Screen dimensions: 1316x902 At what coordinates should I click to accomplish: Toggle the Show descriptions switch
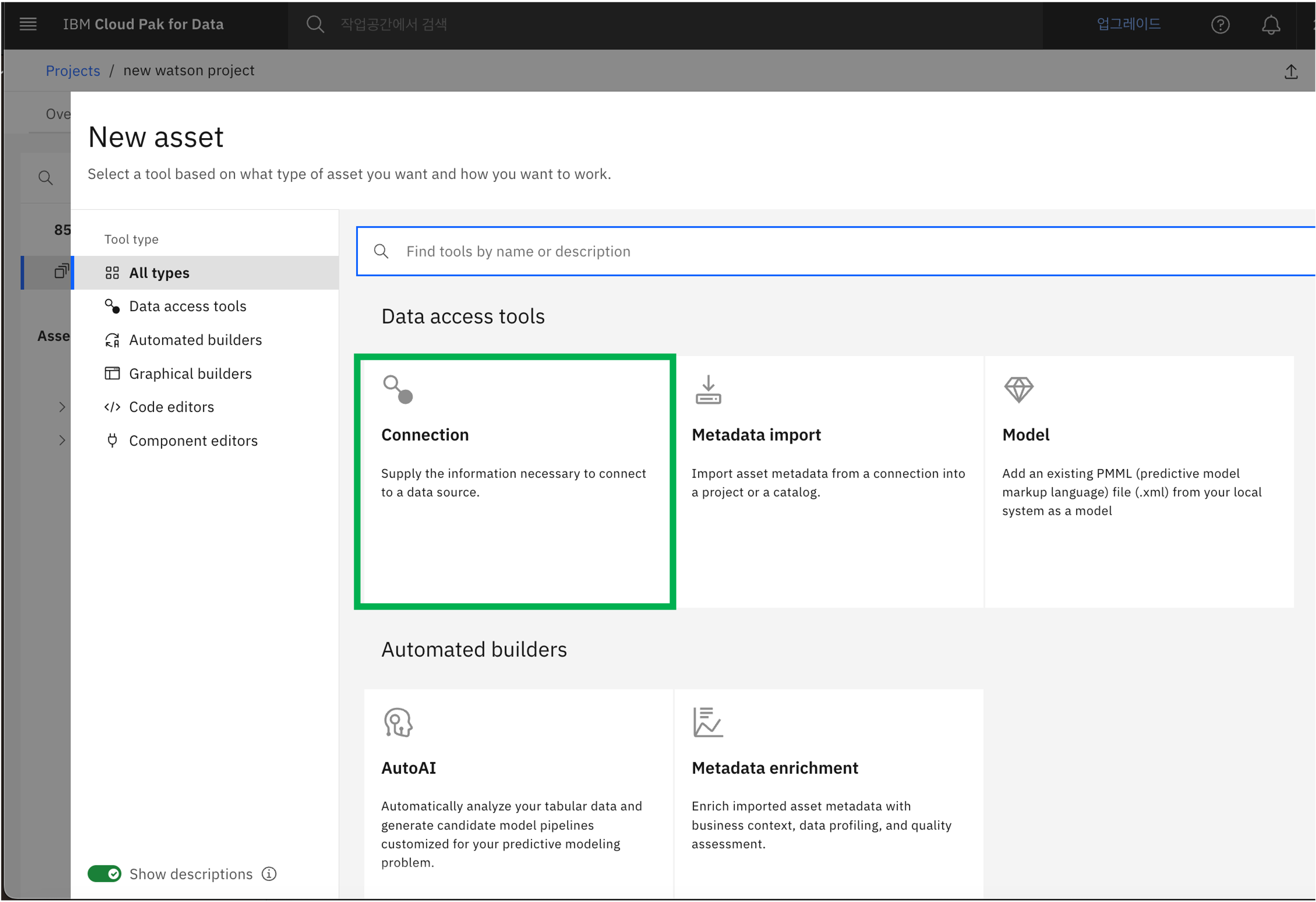coord(105,874)
